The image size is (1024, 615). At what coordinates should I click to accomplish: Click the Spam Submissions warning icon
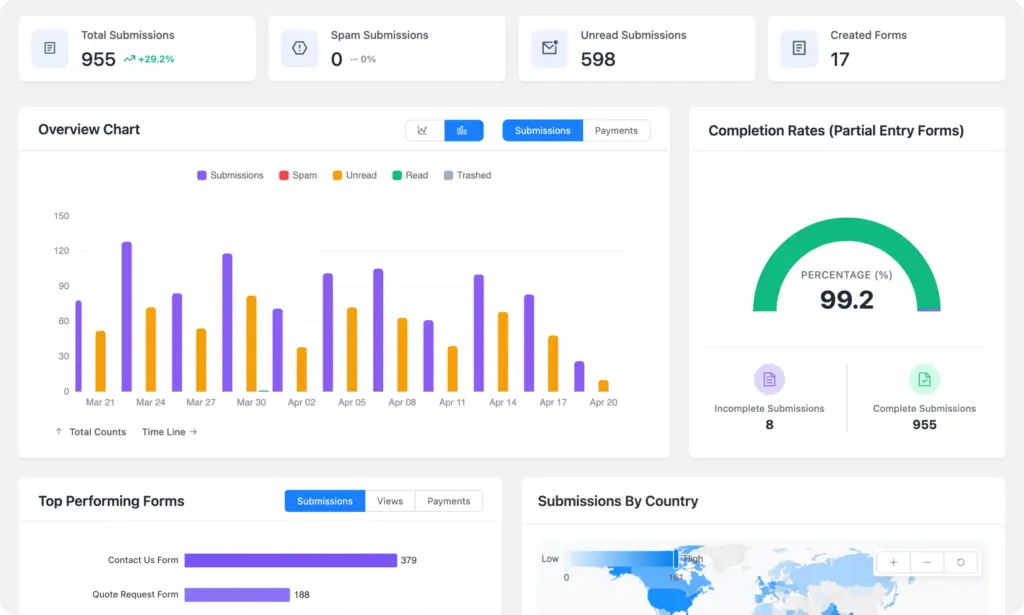click(299, 48)
